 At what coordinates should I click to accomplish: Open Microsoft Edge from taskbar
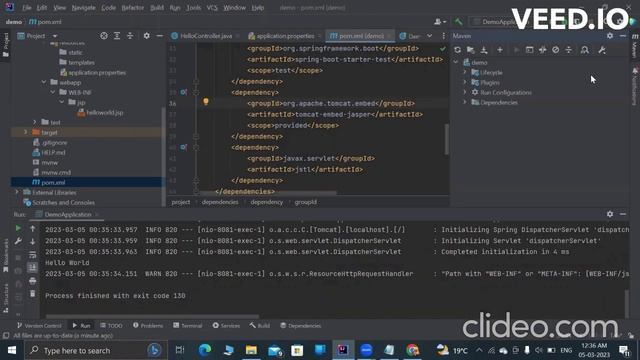pos(205,350)
